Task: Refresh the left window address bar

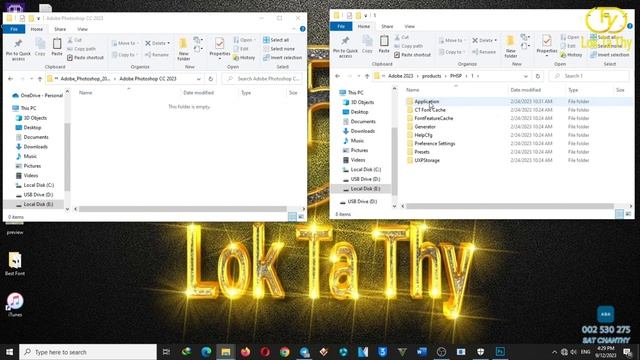Action: [x=211, y=79]
